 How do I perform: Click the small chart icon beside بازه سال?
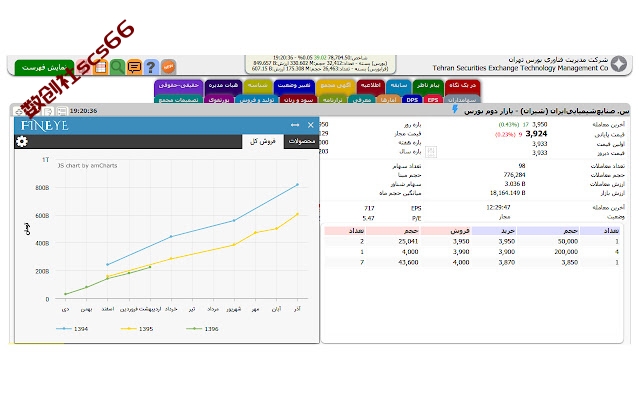[x=431, y=152]
